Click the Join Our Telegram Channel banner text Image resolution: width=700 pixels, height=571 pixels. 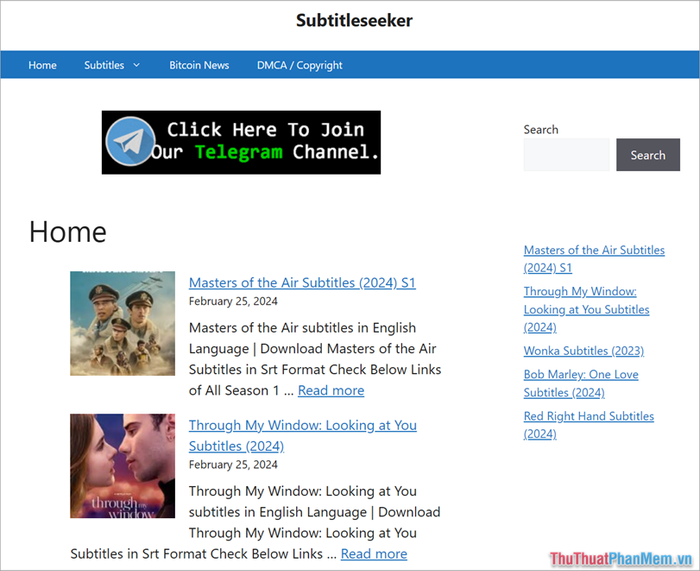pyautogui.click(x=265, y=142)
